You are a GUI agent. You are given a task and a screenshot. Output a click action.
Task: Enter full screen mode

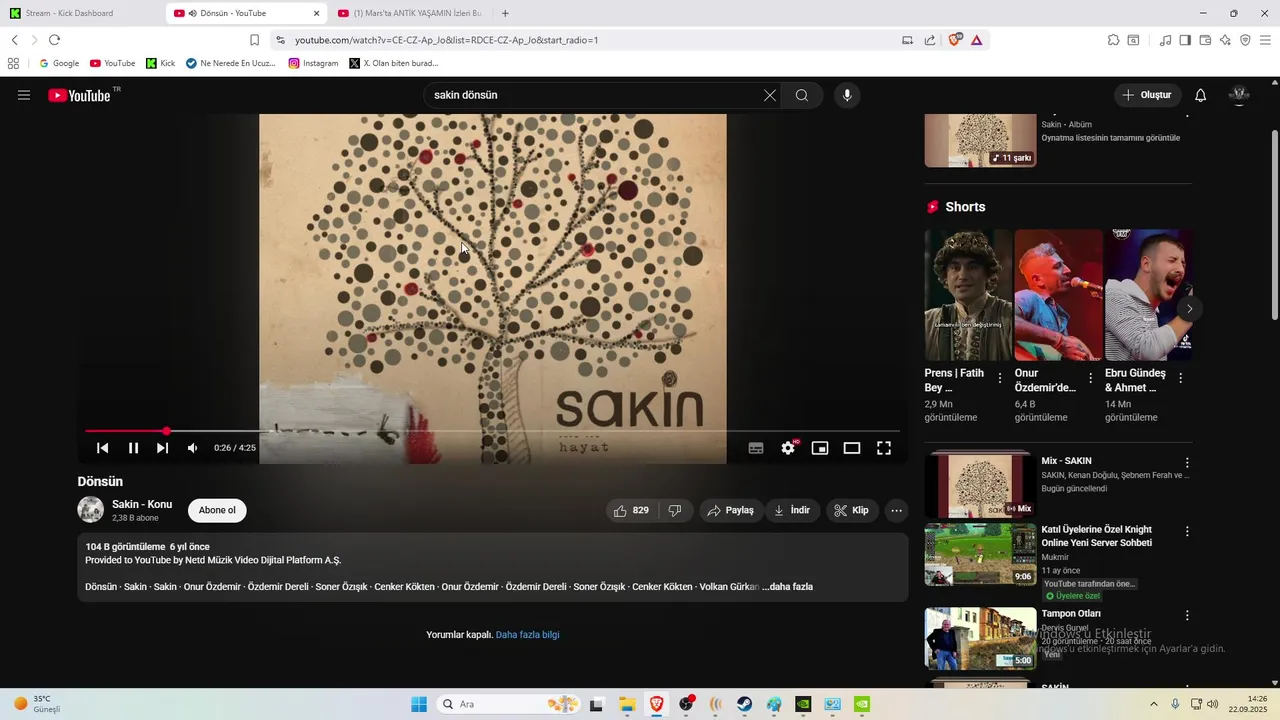884,448
